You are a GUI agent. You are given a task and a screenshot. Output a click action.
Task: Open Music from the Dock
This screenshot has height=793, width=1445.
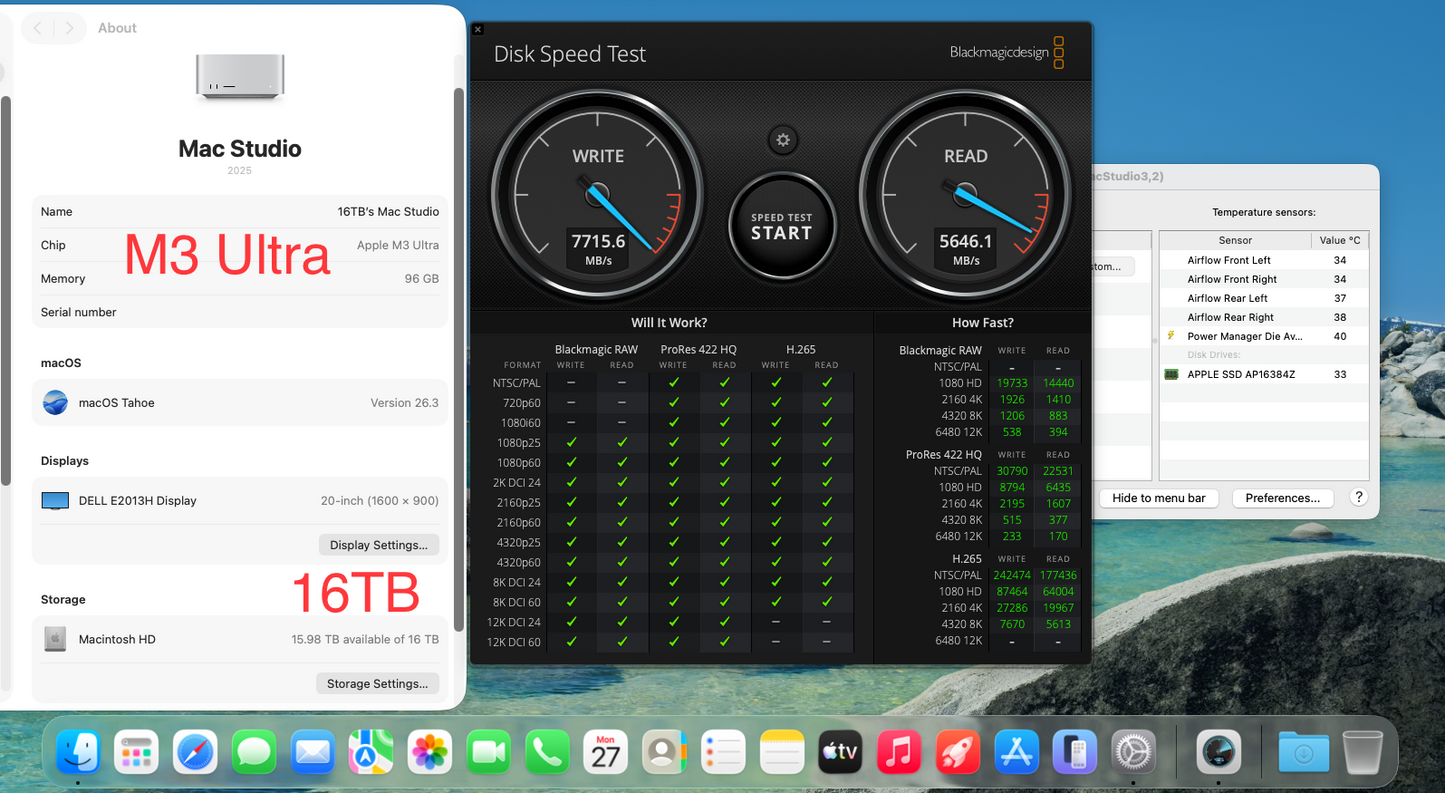click(899, 751)
